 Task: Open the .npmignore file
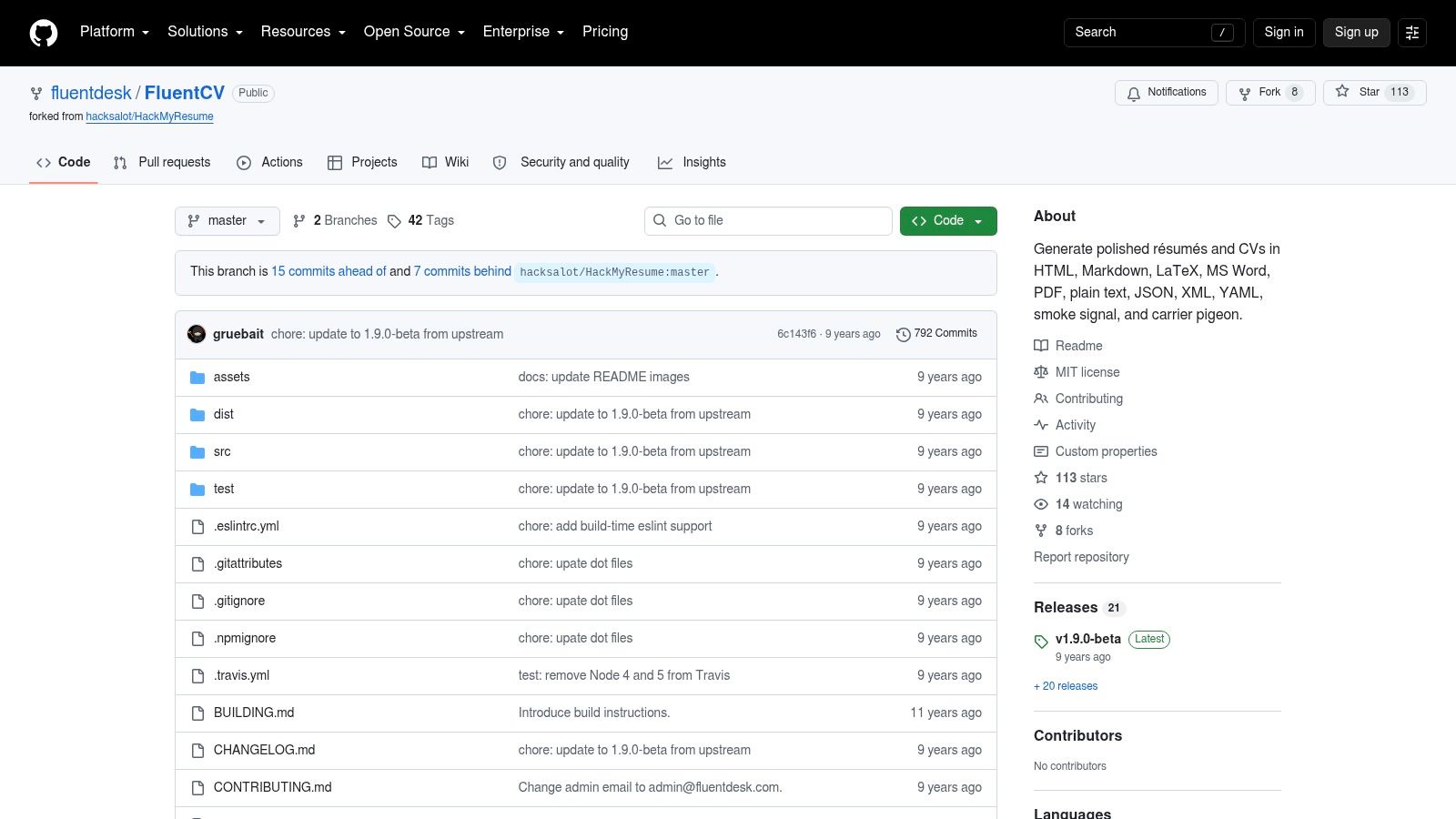tap(245, 638)
